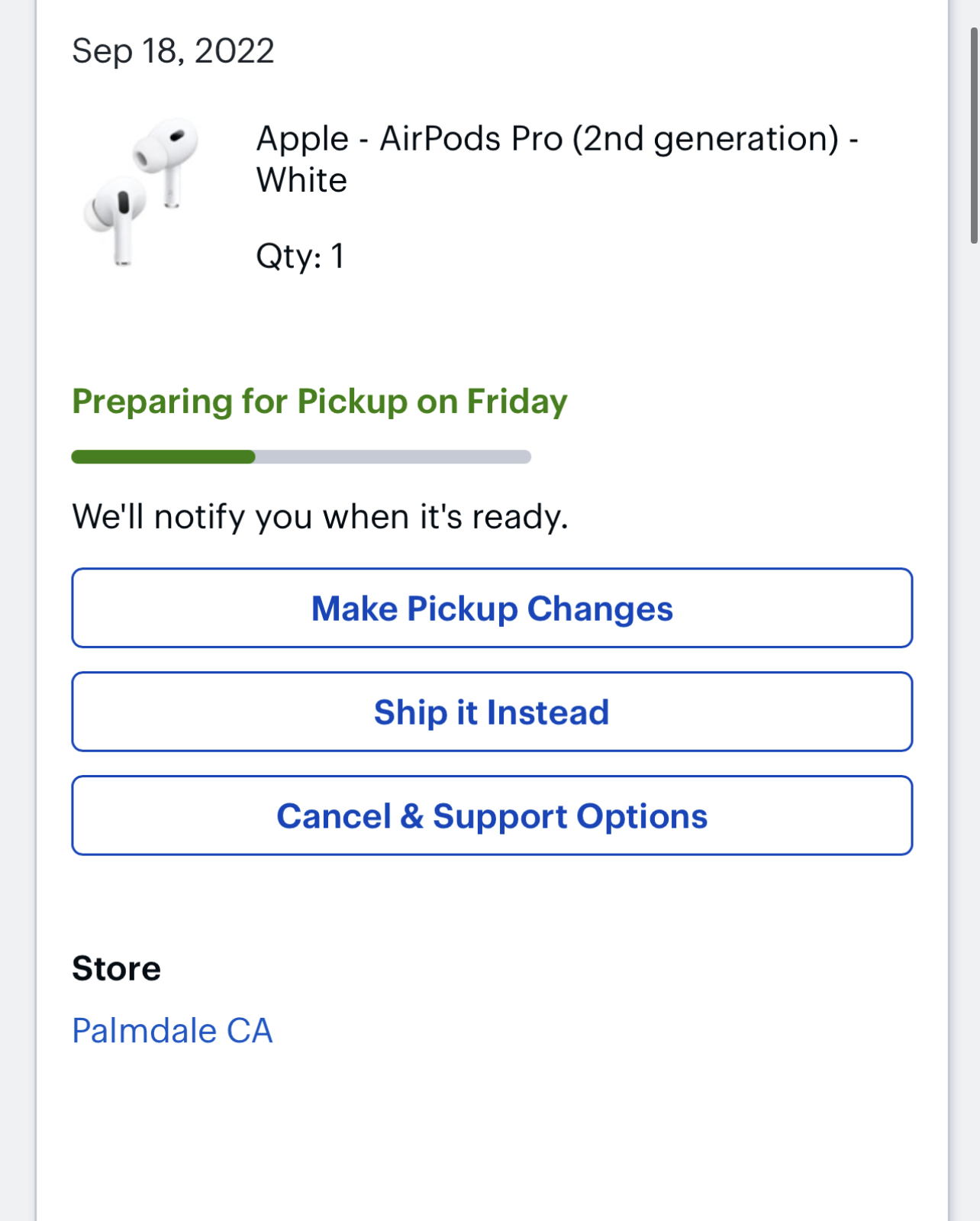The width and height of the screenshot is (980, 1221).
Task: Open the AirPods Pro product thumbnail
Action: click(141, 192)
